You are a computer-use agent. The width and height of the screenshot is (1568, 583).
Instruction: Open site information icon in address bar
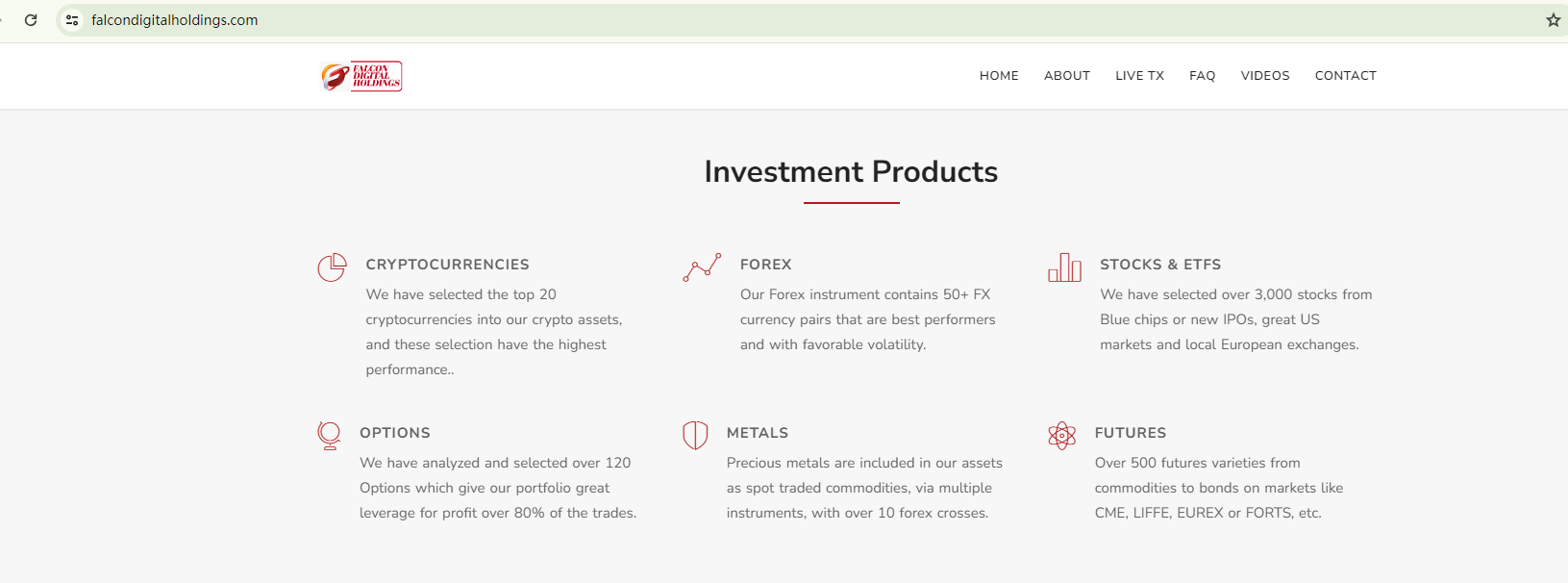72,20
